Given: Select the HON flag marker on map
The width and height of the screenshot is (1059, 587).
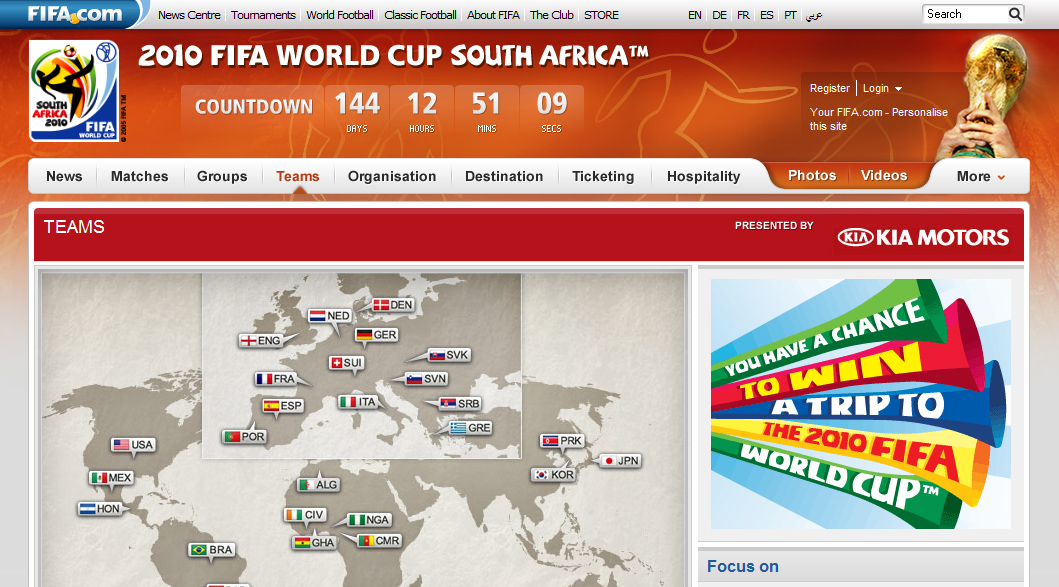Looking at the screenshot, I should pyautogui.click(x=100, y=509).
